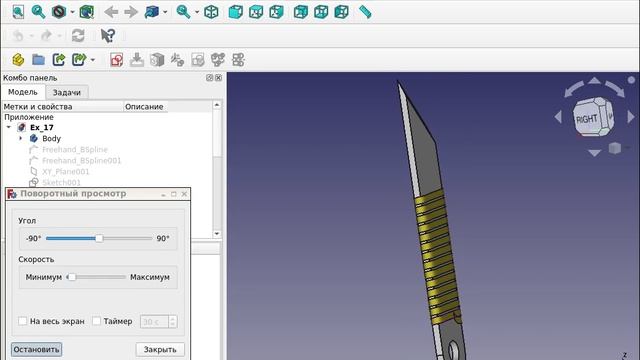
Task: Click the blue Create group folder icon
Action: point(38,60)
